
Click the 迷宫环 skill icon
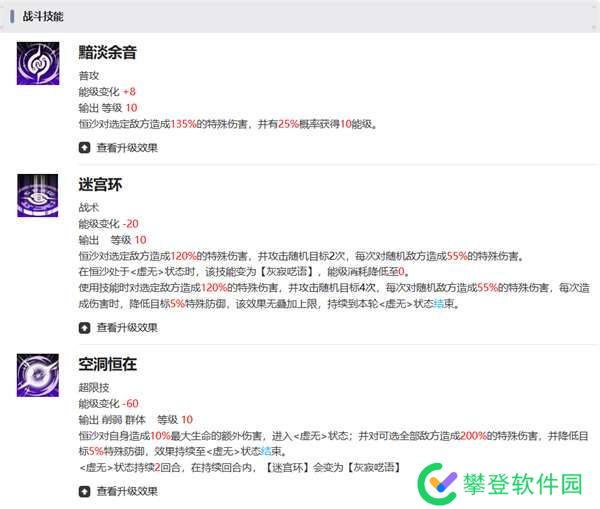coord(38,195)
